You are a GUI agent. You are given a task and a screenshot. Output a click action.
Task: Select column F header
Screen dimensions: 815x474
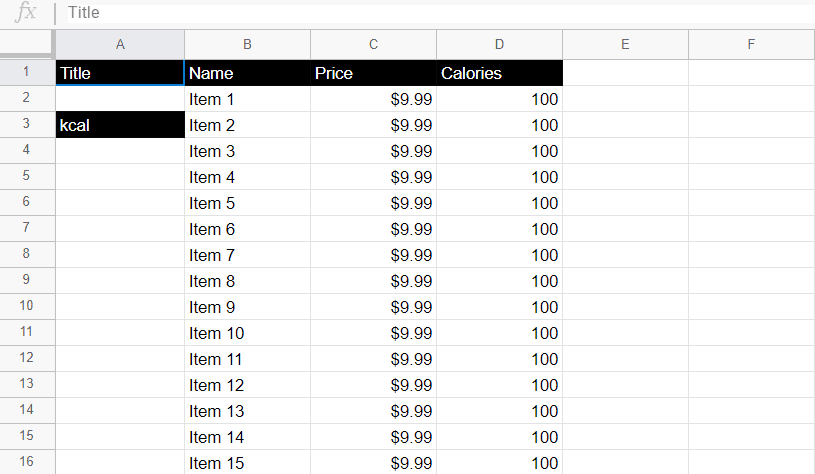point(752,45)
